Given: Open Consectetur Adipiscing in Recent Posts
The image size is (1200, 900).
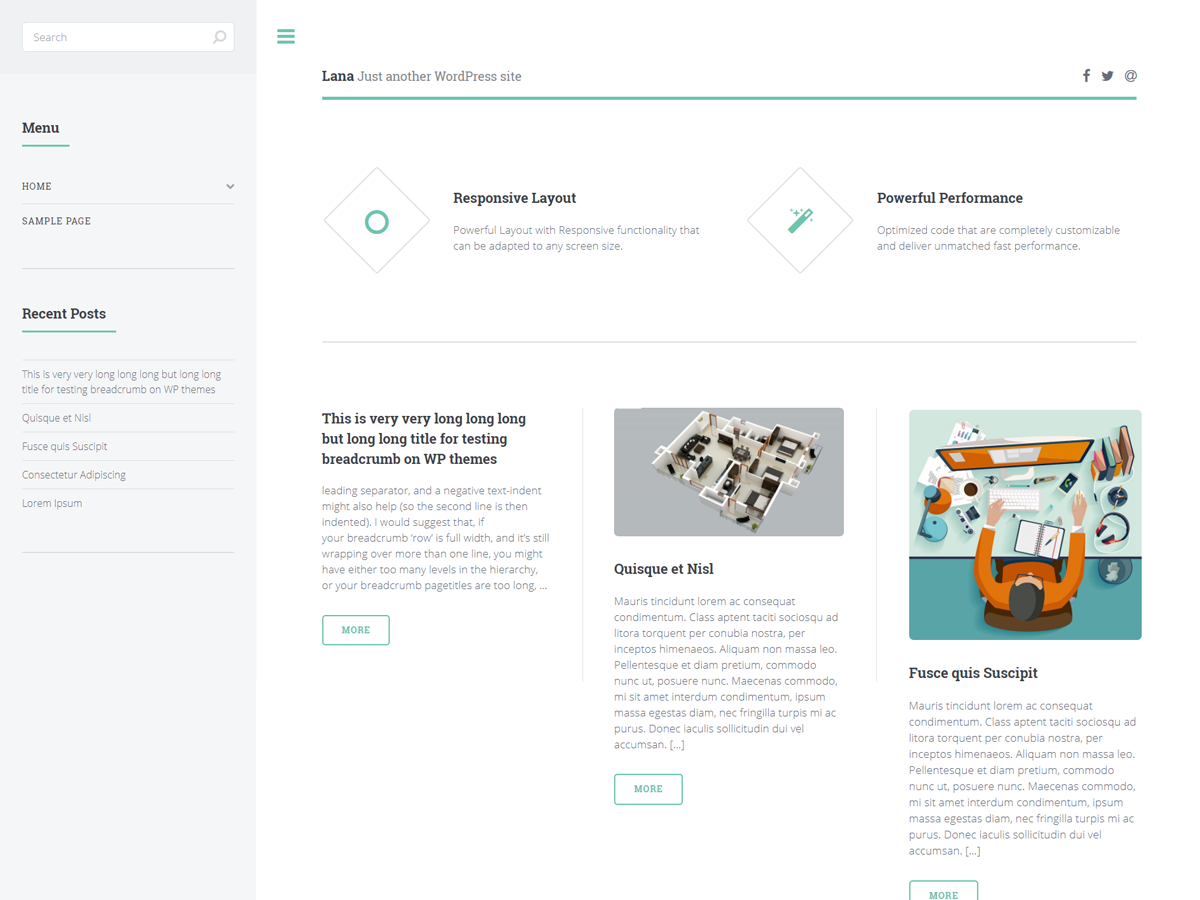Looking at the screenshot, I should coord(74,475).
